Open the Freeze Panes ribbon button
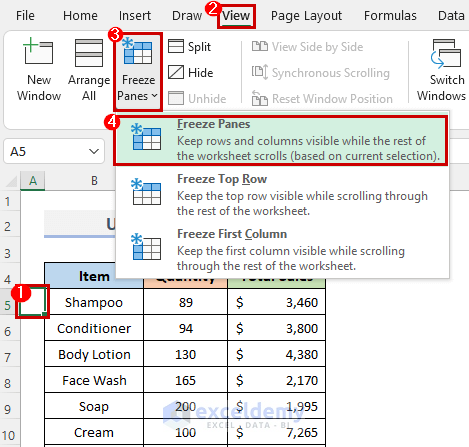The image size is (469, 447). click(138, 71)
